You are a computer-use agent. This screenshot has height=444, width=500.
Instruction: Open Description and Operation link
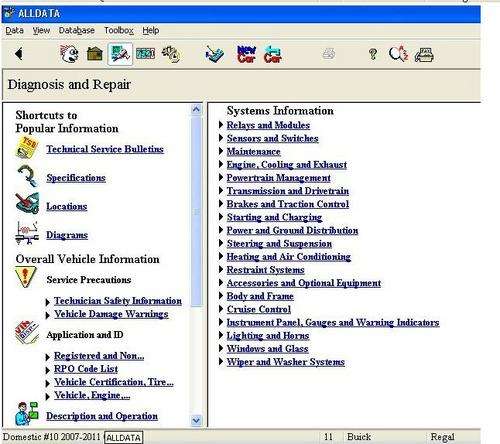tap(102, 416)
